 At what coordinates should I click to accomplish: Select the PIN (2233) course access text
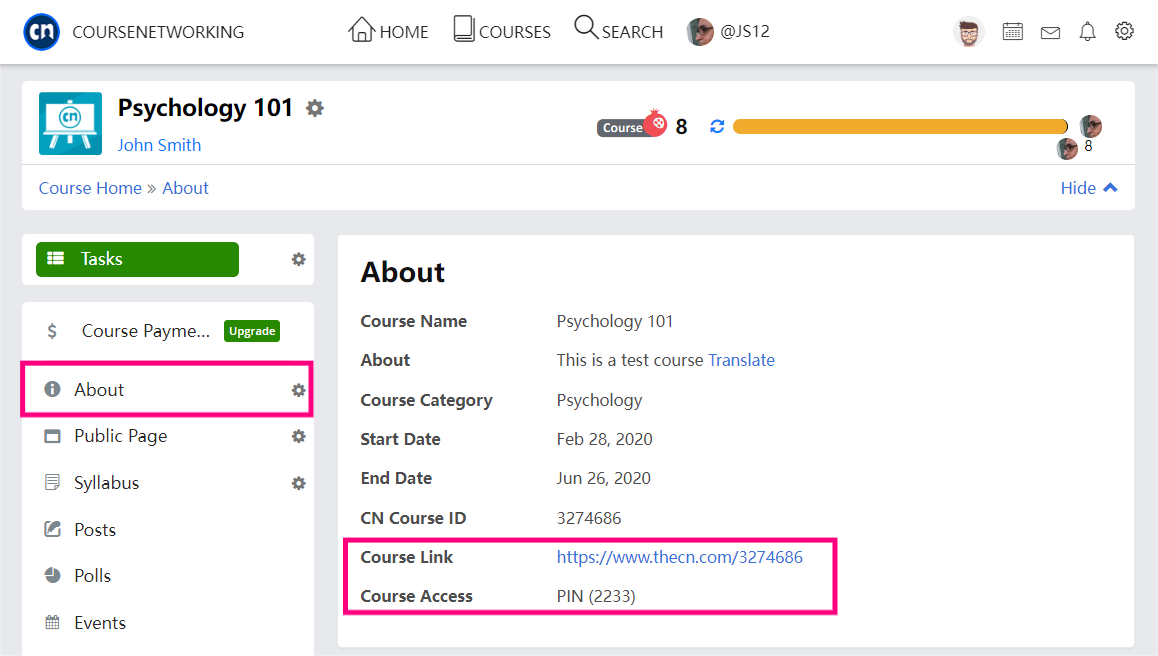coord(596,596)
